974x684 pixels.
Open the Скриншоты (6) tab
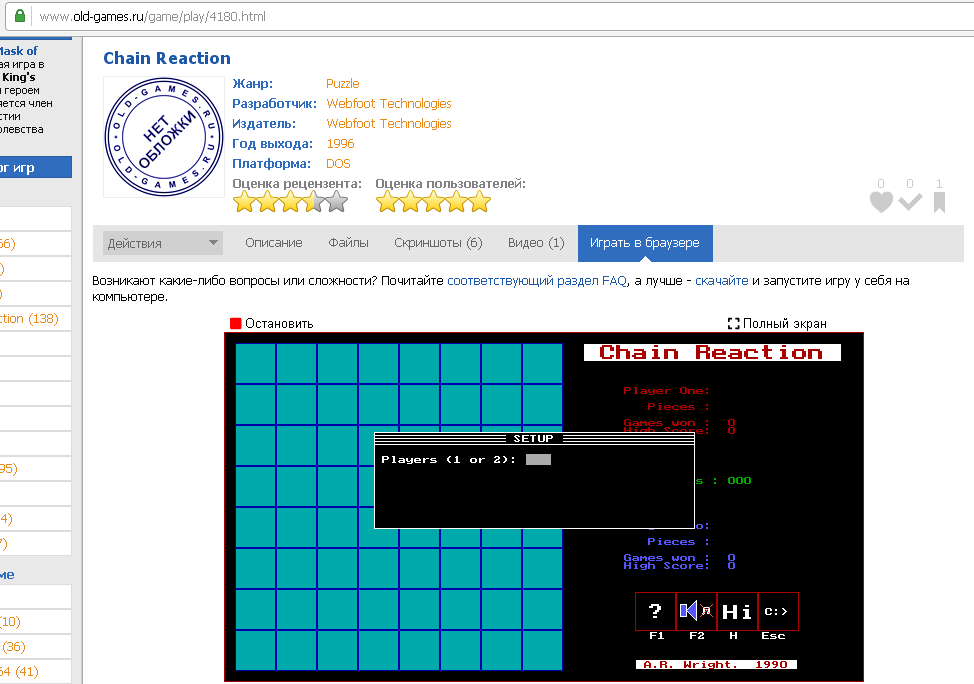[438, 243]
